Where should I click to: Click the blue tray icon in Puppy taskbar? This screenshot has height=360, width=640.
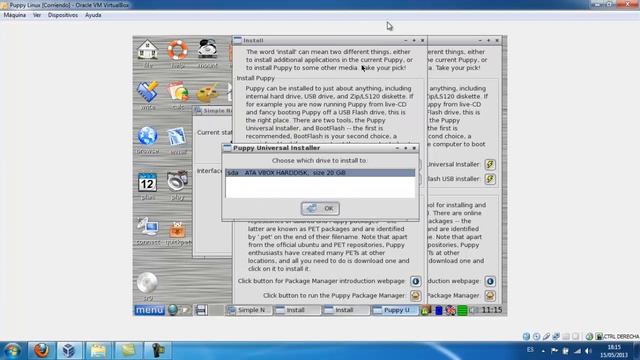pos(439,311)
